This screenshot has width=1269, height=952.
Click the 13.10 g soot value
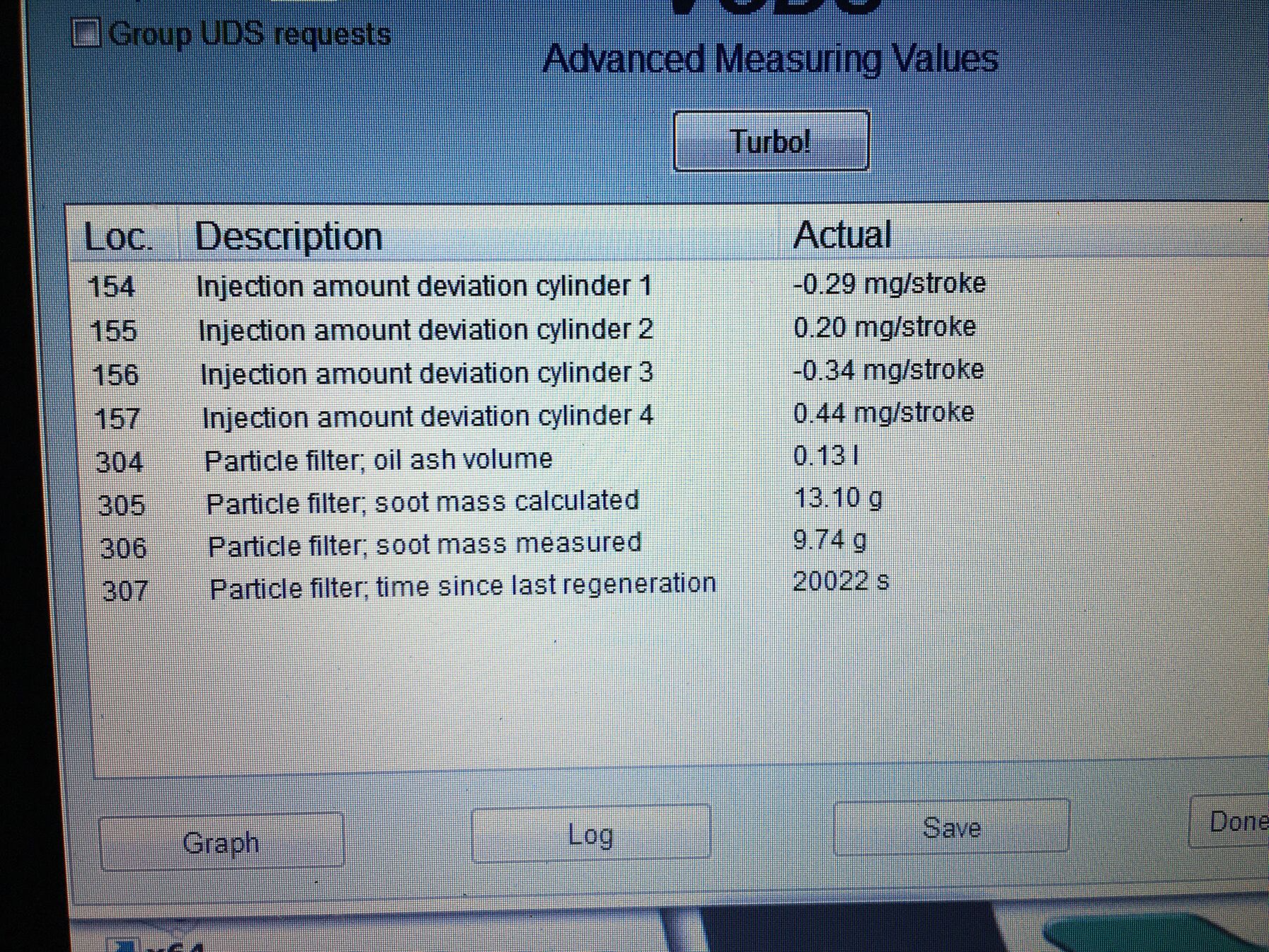(x=838, y=498)
